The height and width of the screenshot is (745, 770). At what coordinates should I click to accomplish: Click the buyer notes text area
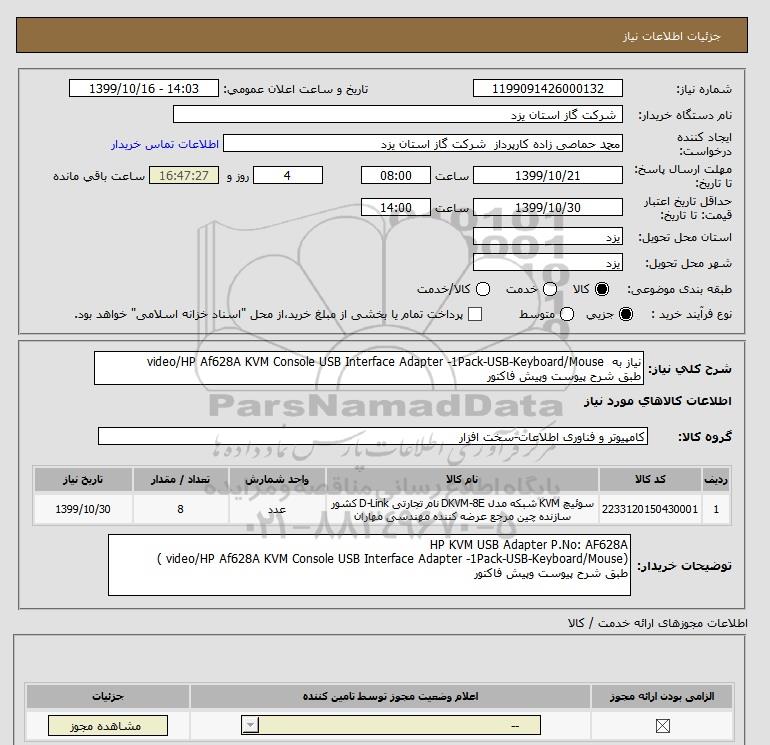(x=369, y=565)
